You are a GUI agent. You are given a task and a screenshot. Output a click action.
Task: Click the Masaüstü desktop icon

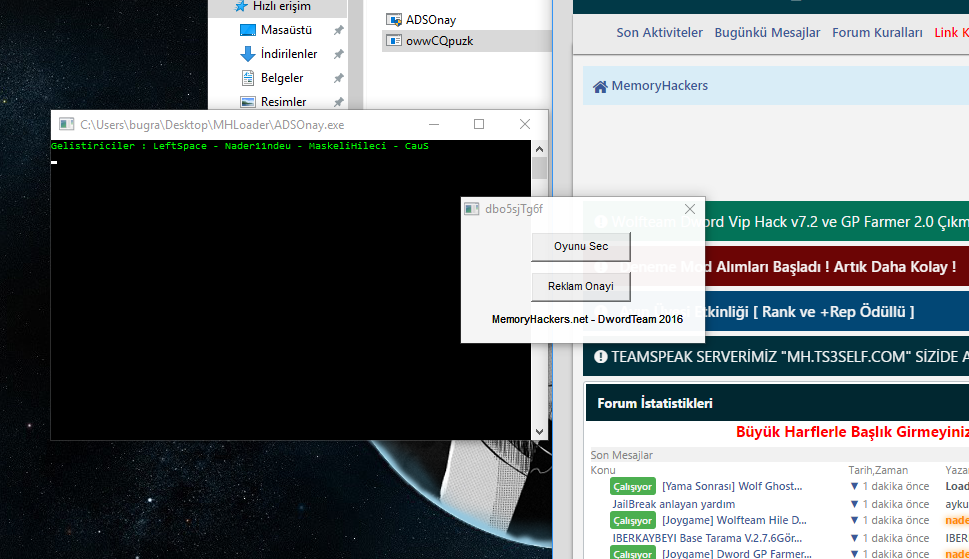(248, 30)
